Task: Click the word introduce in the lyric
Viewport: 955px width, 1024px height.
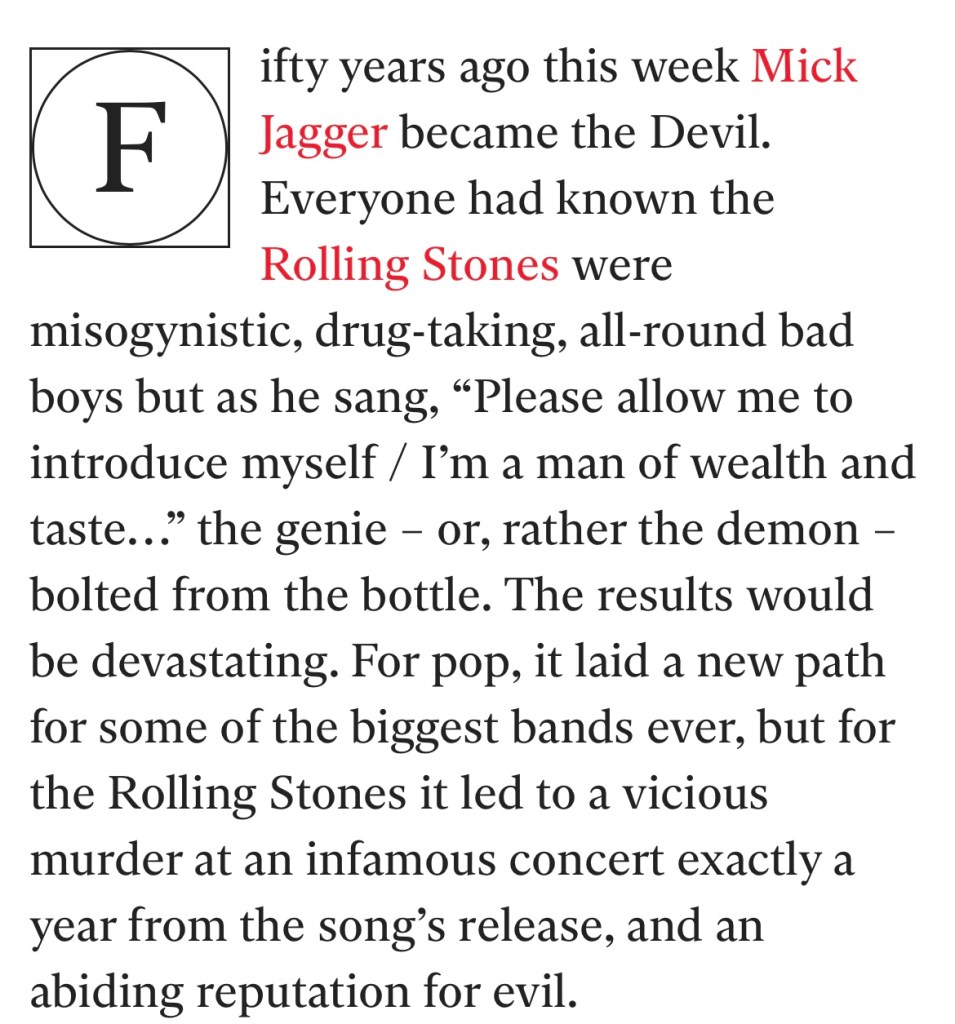Action: [x=129, y=462]
